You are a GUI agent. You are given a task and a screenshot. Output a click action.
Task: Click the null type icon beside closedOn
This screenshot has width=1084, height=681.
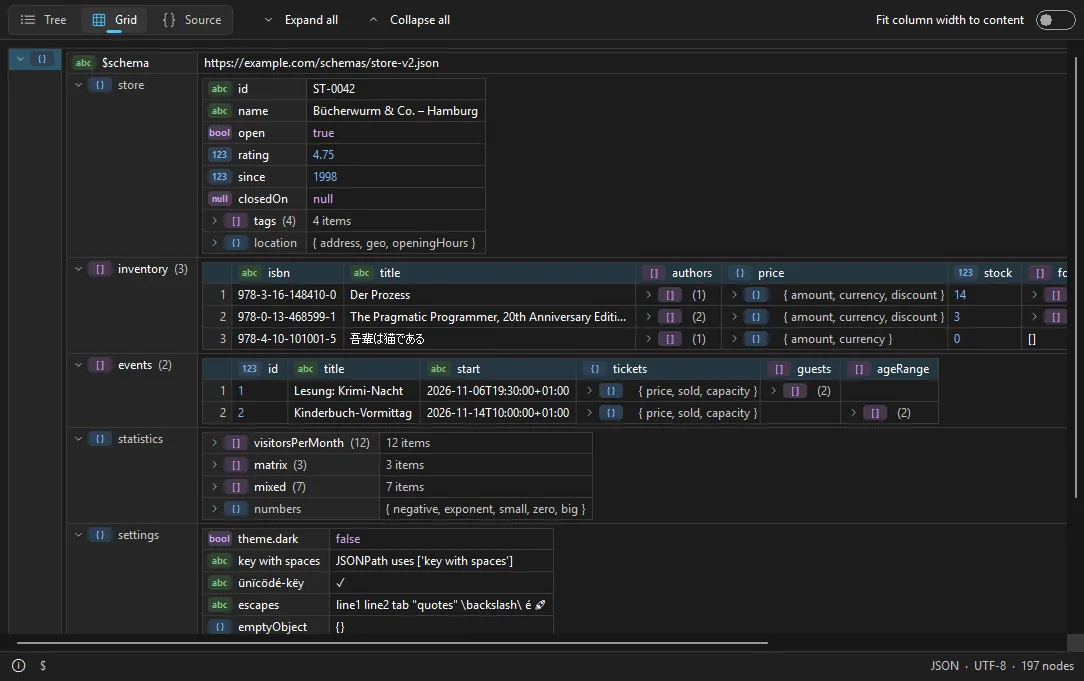coord(220,199)
